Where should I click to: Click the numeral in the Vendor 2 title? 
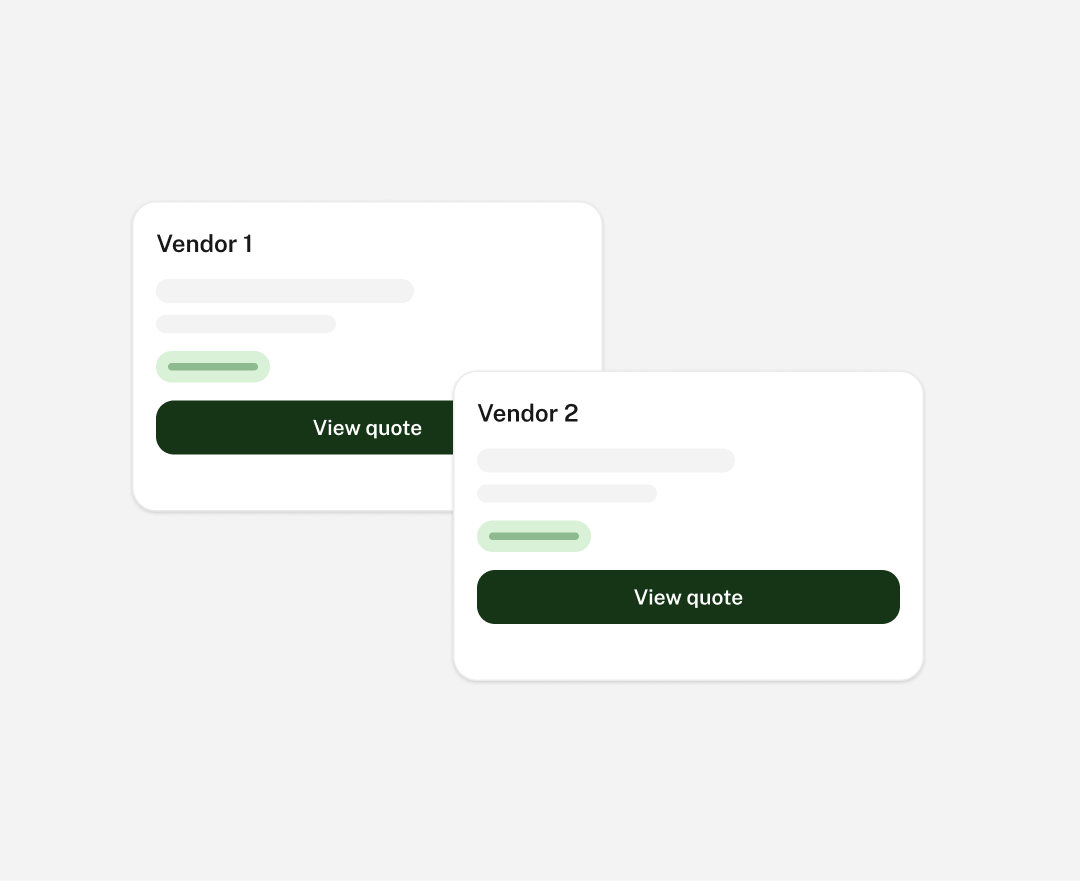tap(570, 413)
